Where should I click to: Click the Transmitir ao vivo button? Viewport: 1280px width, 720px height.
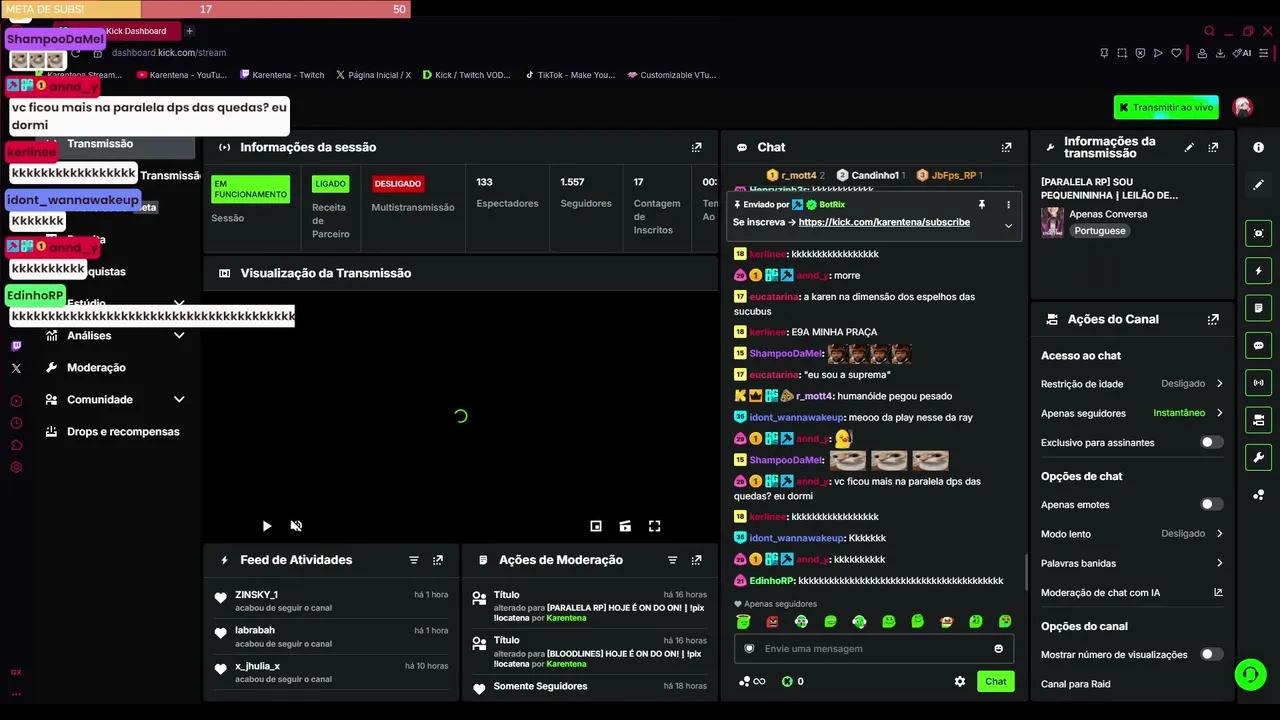pyautogui.click(x=1166, y=107)
